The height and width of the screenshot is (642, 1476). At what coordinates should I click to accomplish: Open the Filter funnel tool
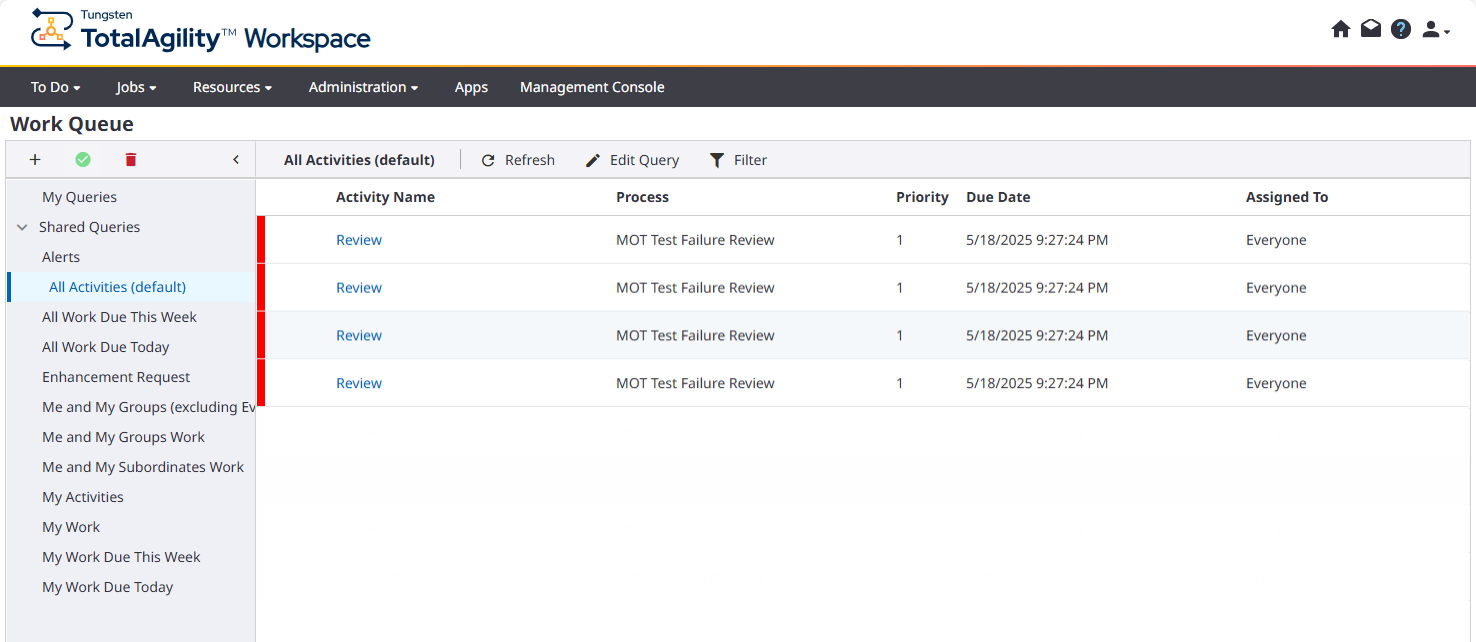(x=738, y=160)
